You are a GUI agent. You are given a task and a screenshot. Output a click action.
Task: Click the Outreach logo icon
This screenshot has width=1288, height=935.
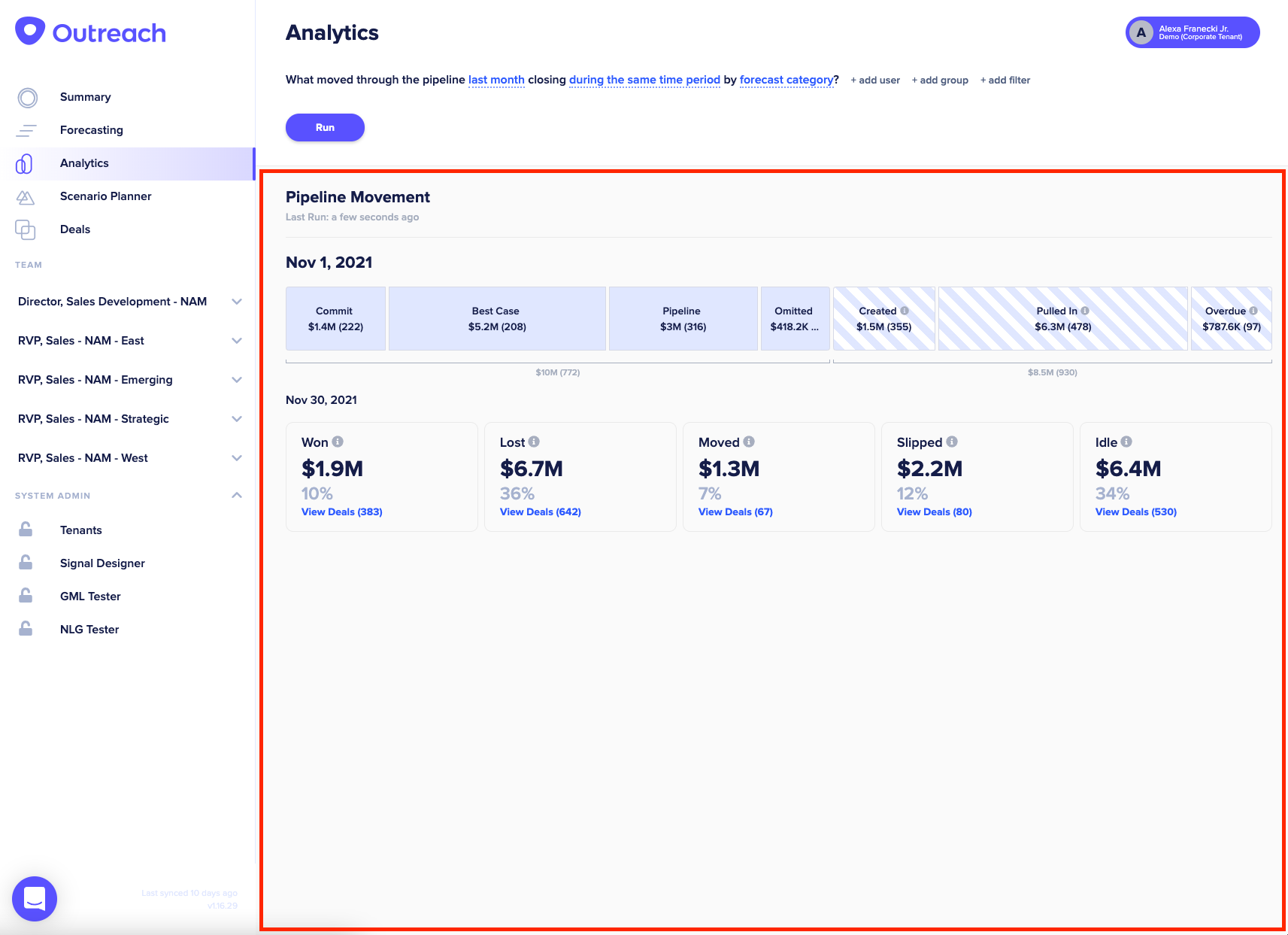tap(30, 32)
